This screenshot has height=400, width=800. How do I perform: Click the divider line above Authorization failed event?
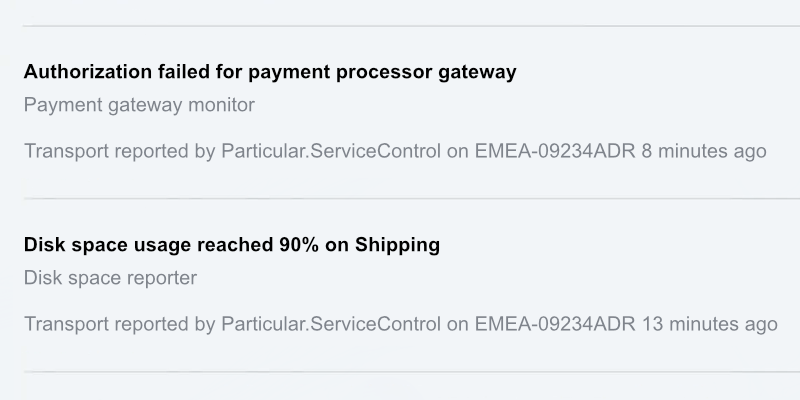coord(400,25)
